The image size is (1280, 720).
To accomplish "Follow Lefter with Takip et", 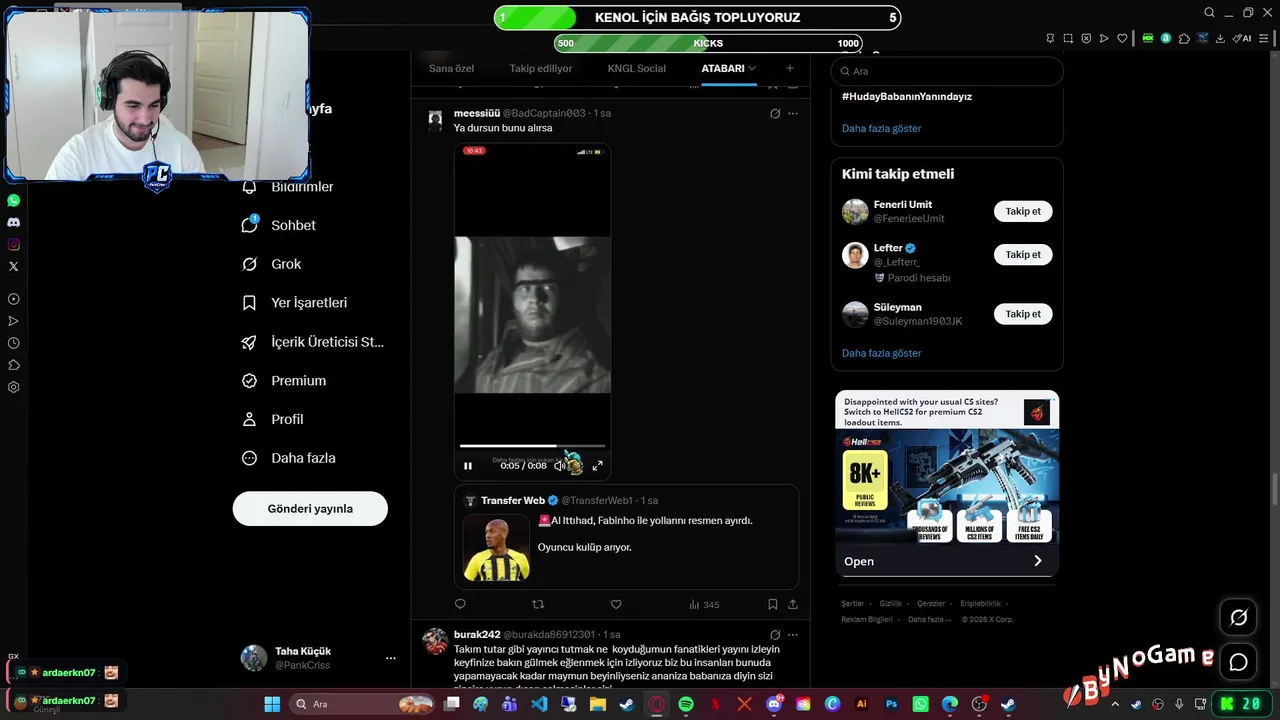I will [1023, 254].
